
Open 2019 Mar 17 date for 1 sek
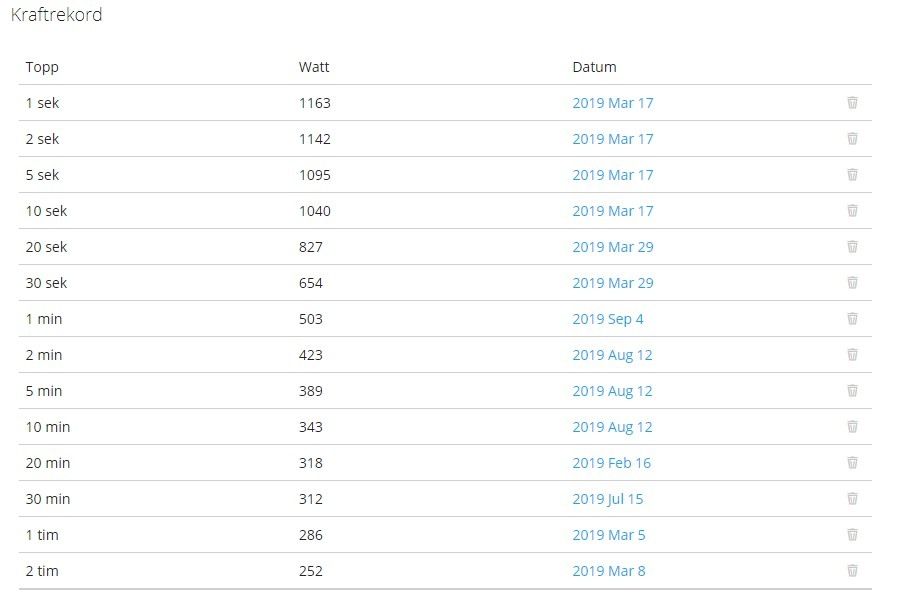pos(613,103)
